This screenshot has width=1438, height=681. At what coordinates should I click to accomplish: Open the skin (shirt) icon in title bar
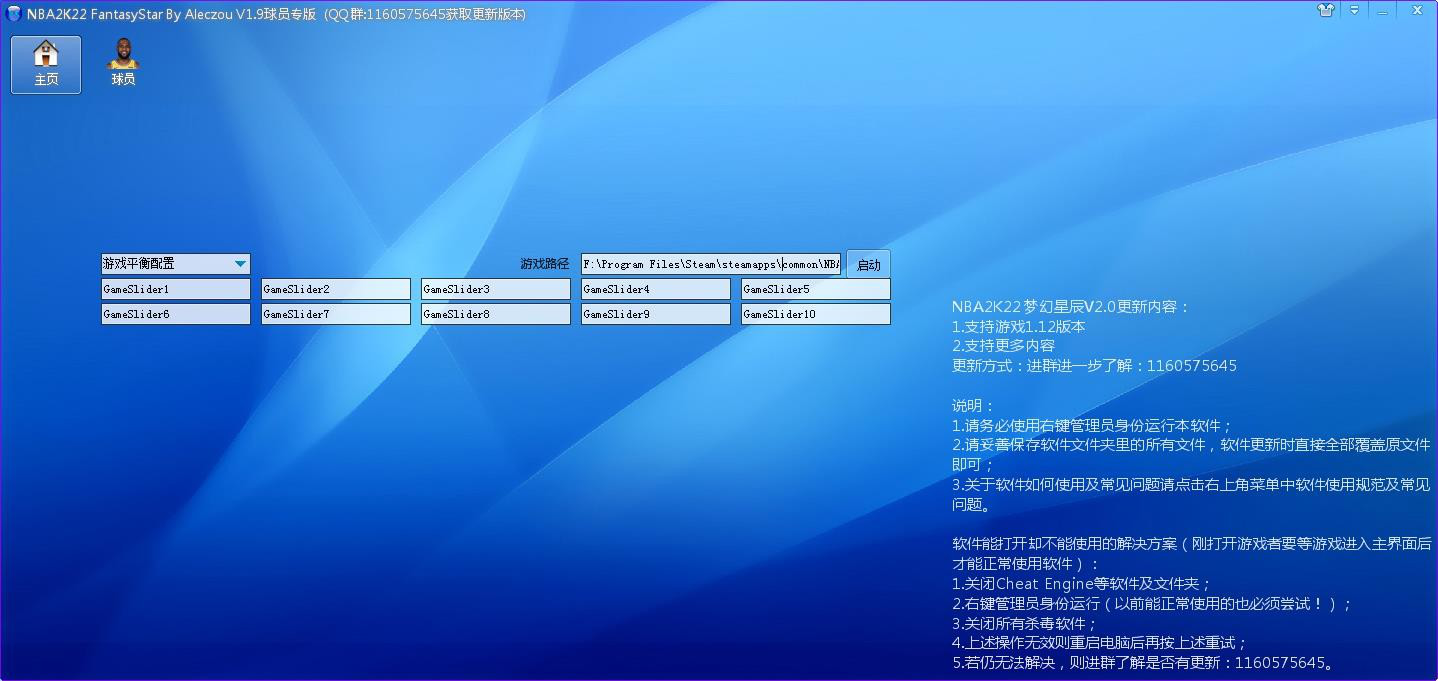click(1326, 11)
